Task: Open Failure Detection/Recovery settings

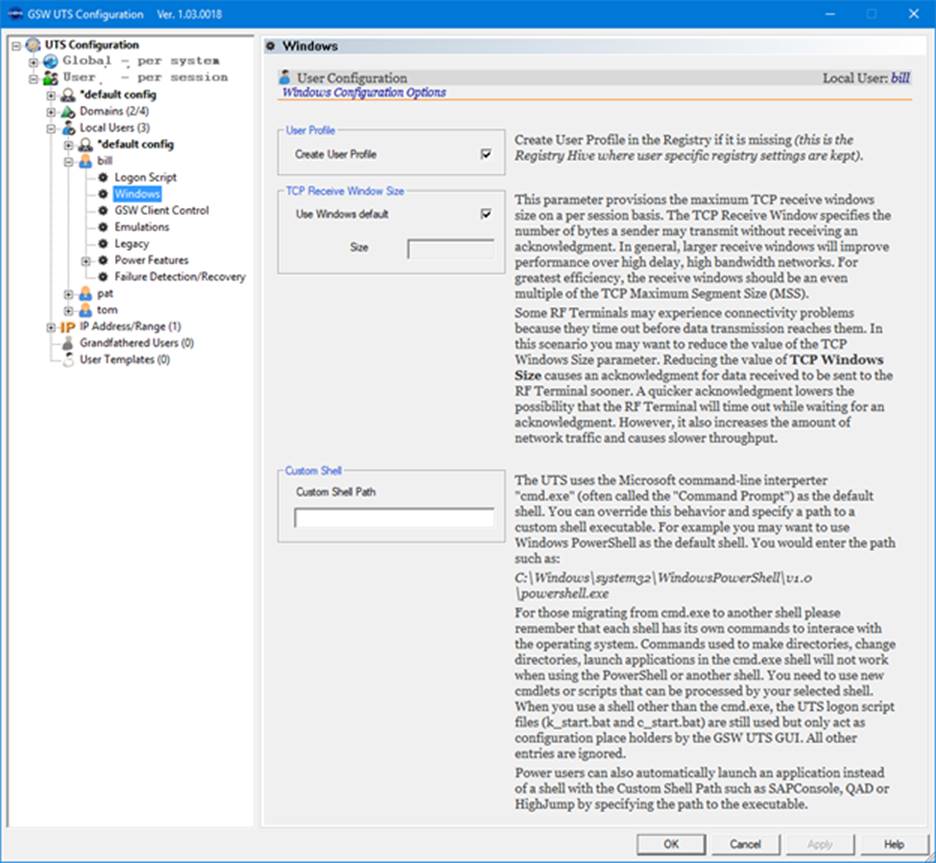Action: point(180,277)
